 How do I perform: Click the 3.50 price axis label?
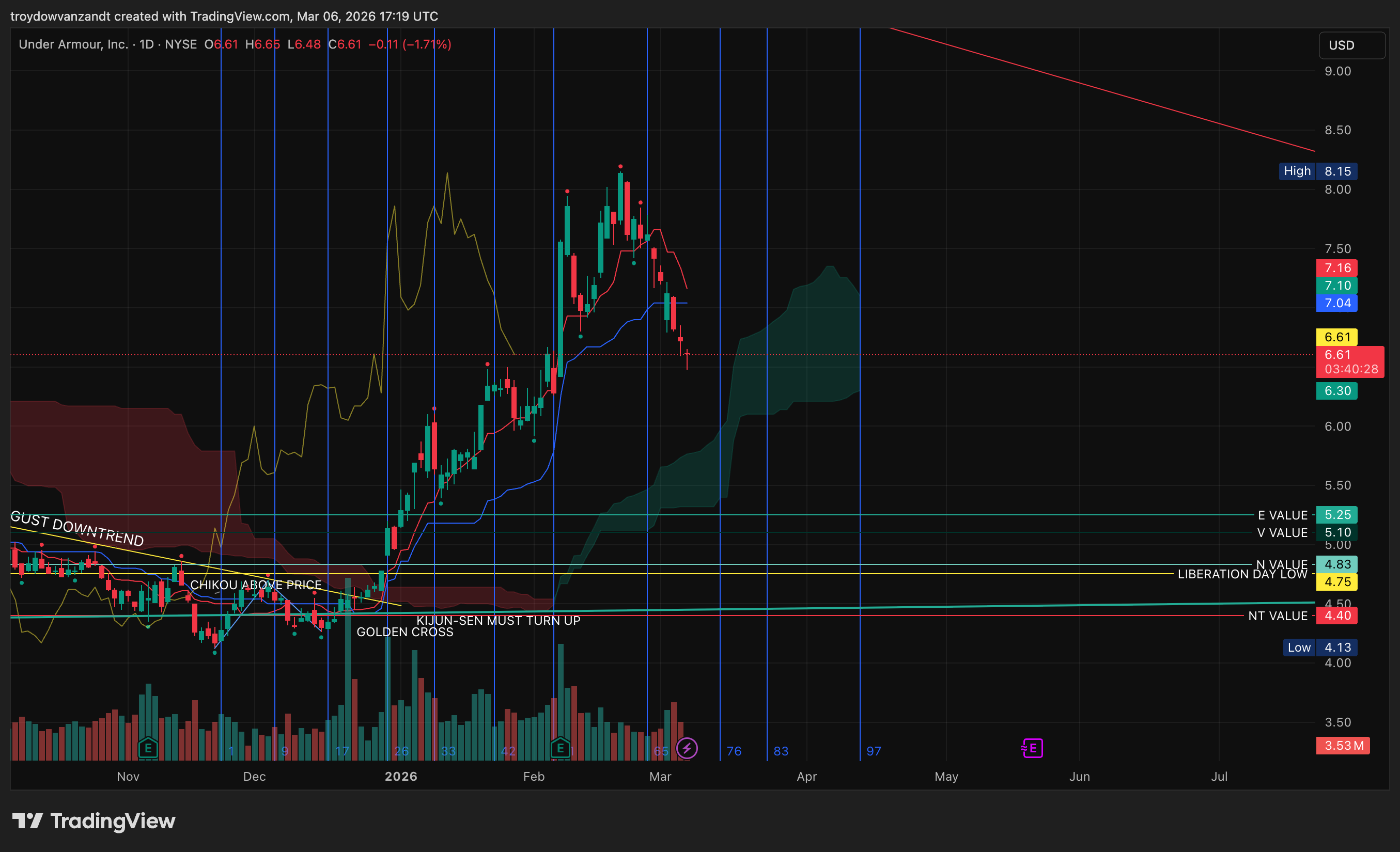pyautogui.click(x=1337, y=722)
